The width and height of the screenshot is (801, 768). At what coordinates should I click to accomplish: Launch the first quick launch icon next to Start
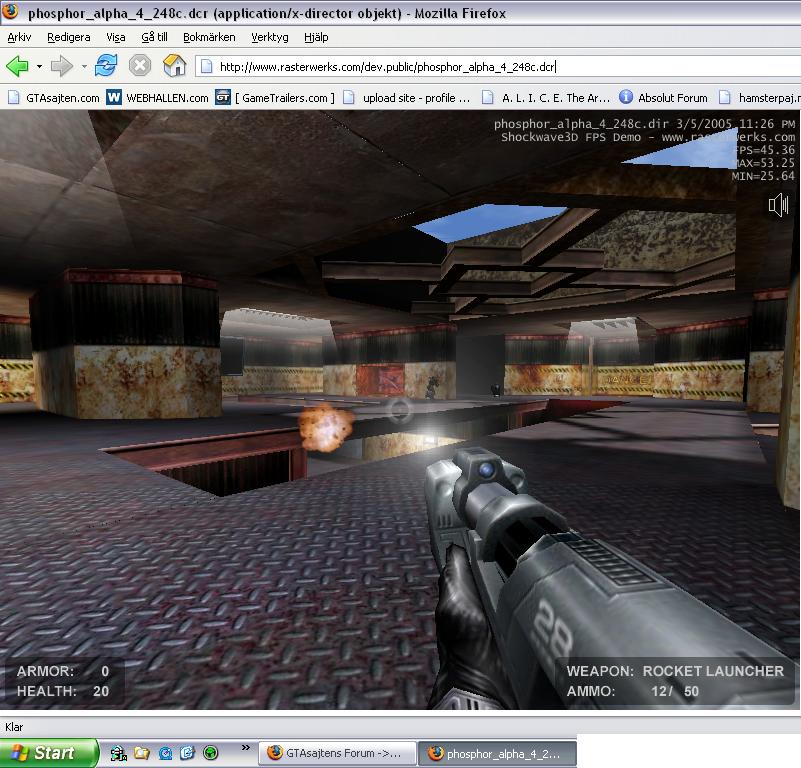click(x=119, y=753)
